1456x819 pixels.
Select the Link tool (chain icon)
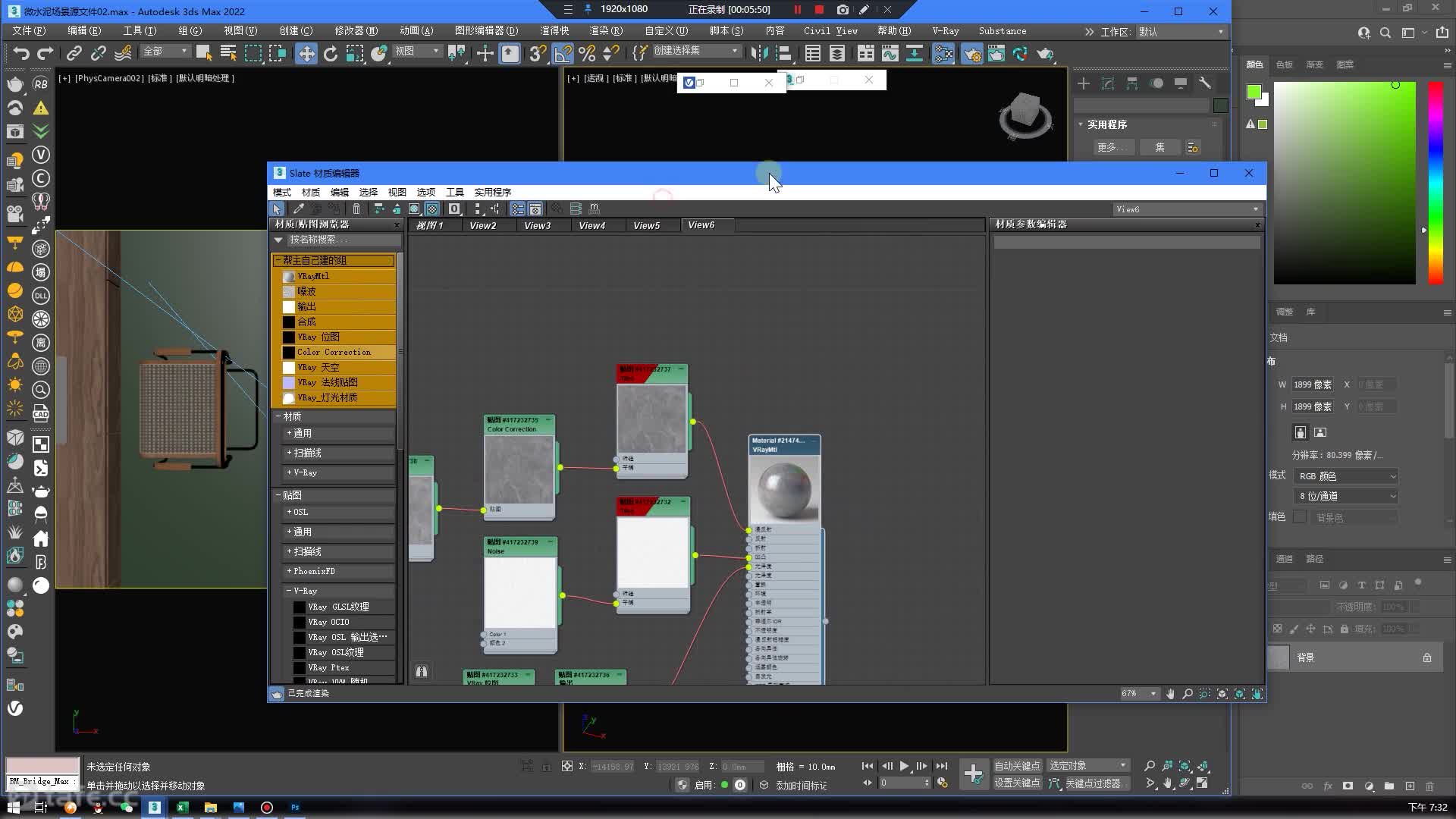(74, 53)
